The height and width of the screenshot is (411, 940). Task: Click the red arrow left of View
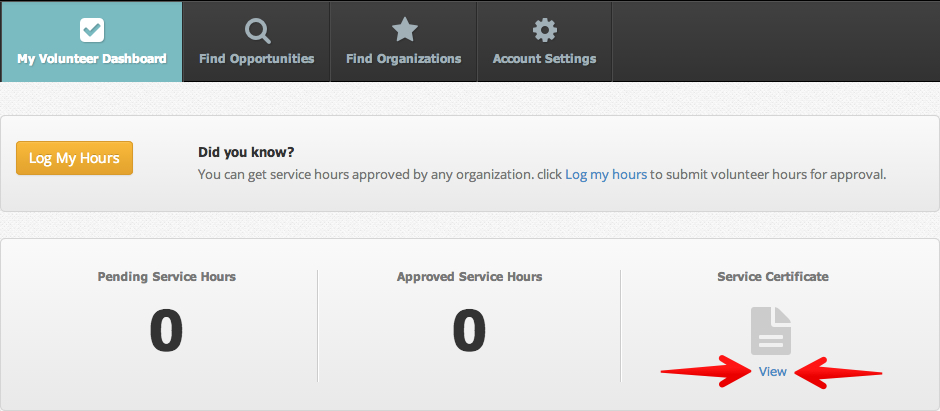[x=705, y=372]
